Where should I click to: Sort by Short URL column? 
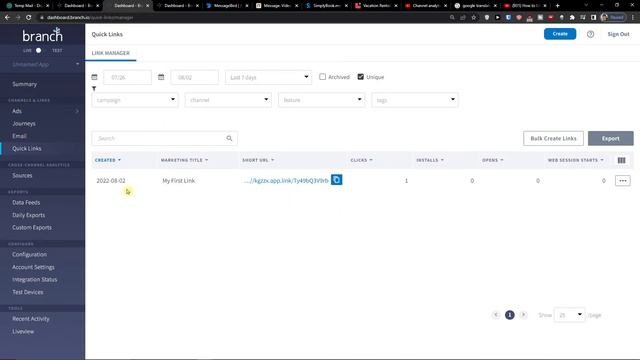pyautogui.click(x=258, y=160)
